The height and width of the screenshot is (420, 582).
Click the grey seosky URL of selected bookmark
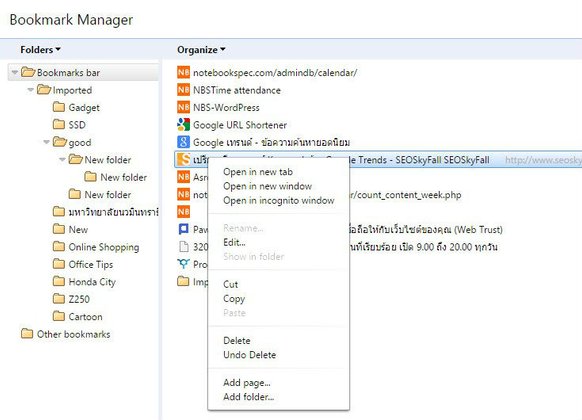tap(543, 160)
